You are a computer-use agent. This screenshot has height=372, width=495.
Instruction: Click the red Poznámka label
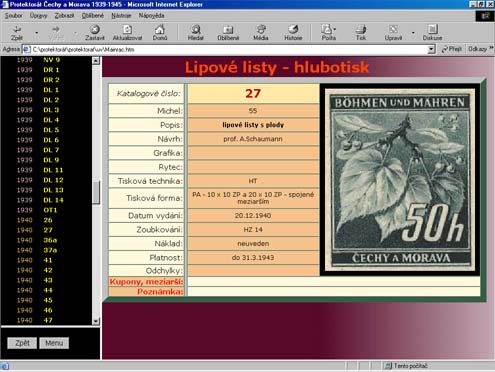point(160,292)
